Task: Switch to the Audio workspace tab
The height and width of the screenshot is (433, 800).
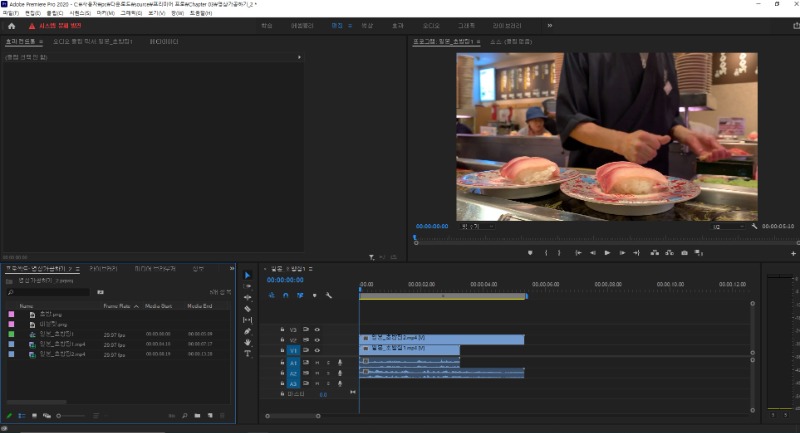Action: click(x=431, y=26)
